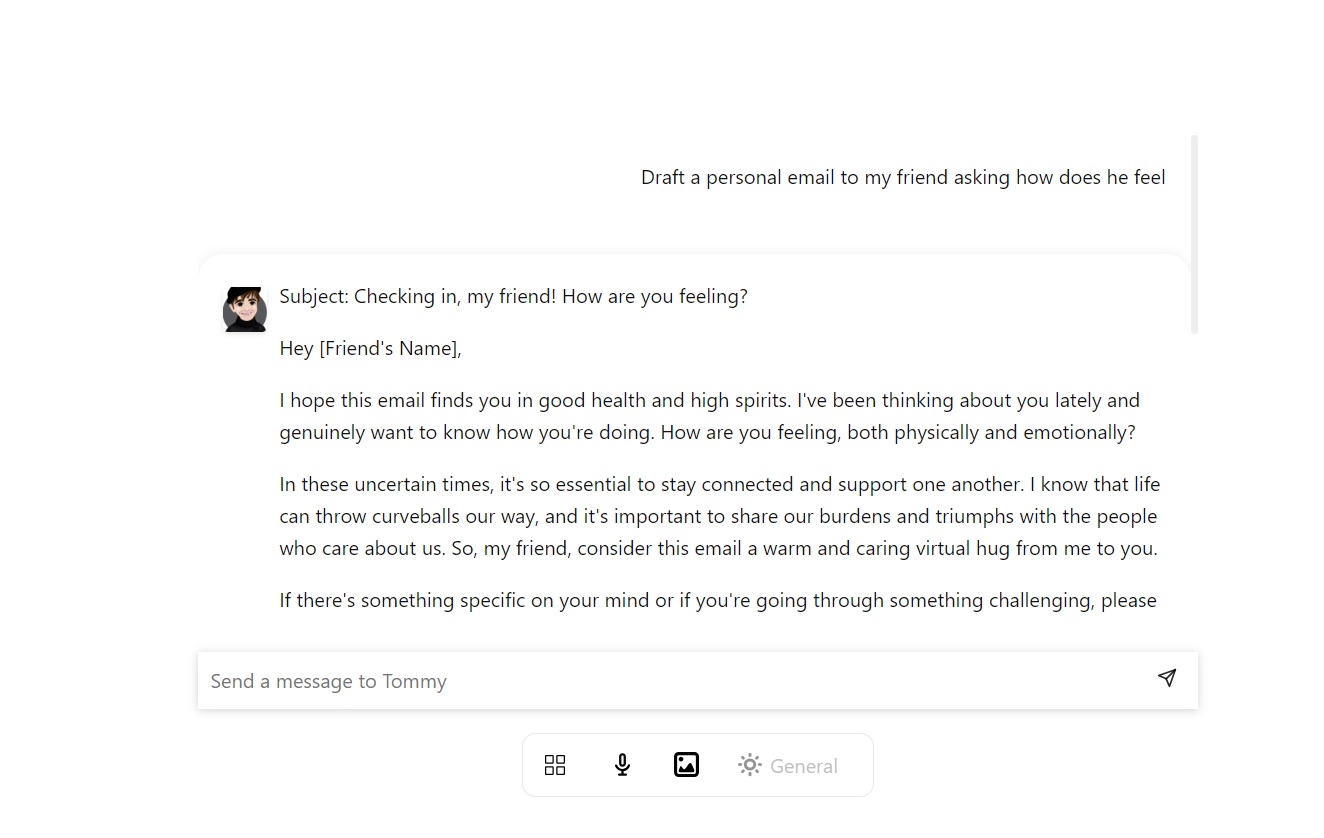Image resolution: width=1324 pixels, height=838 pixels.
Task: Focus the "Send a message to Tommy" field
Action: (x=670, y=681)
